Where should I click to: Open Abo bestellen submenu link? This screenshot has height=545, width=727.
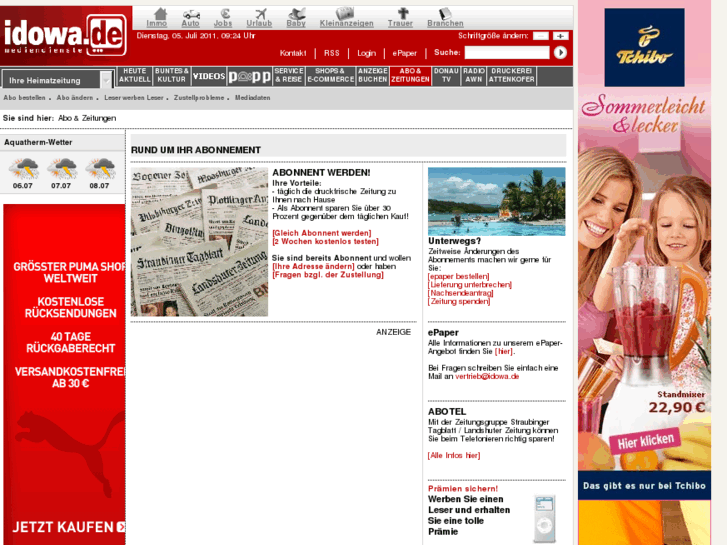pos(24,98)
